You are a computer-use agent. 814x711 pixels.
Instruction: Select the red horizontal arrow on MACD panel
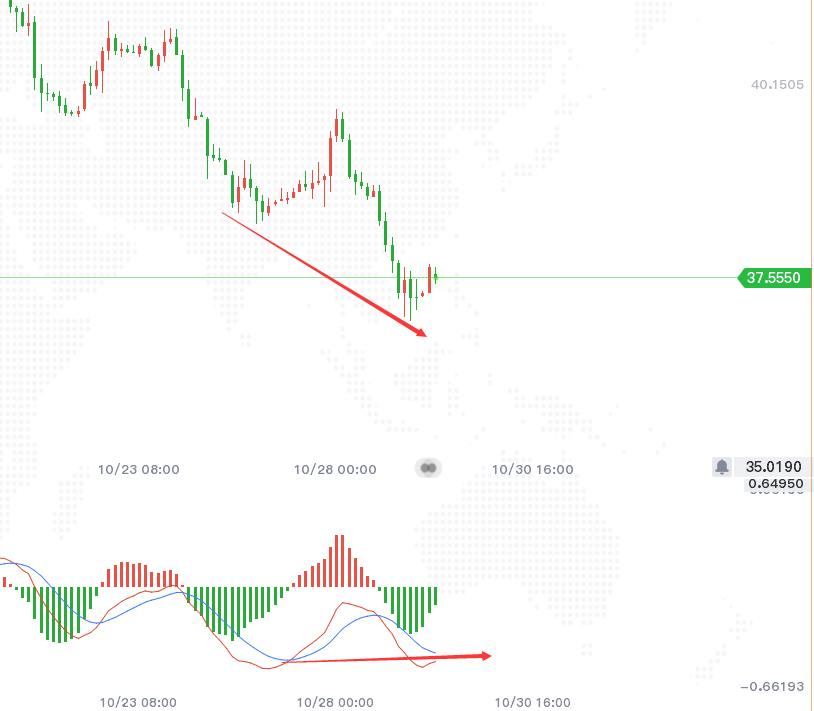(x=387, y=659)
